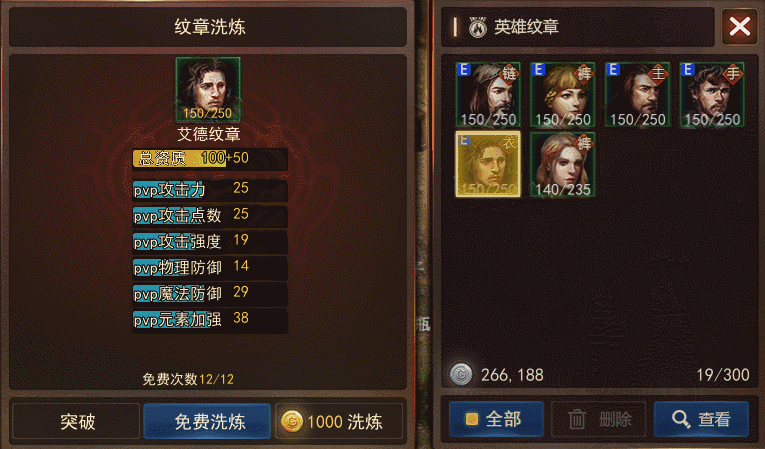This screenshot has height=449, width=765.
Task: Select the highlighted emblem tagged 衣
Action: tap(488, 164)
